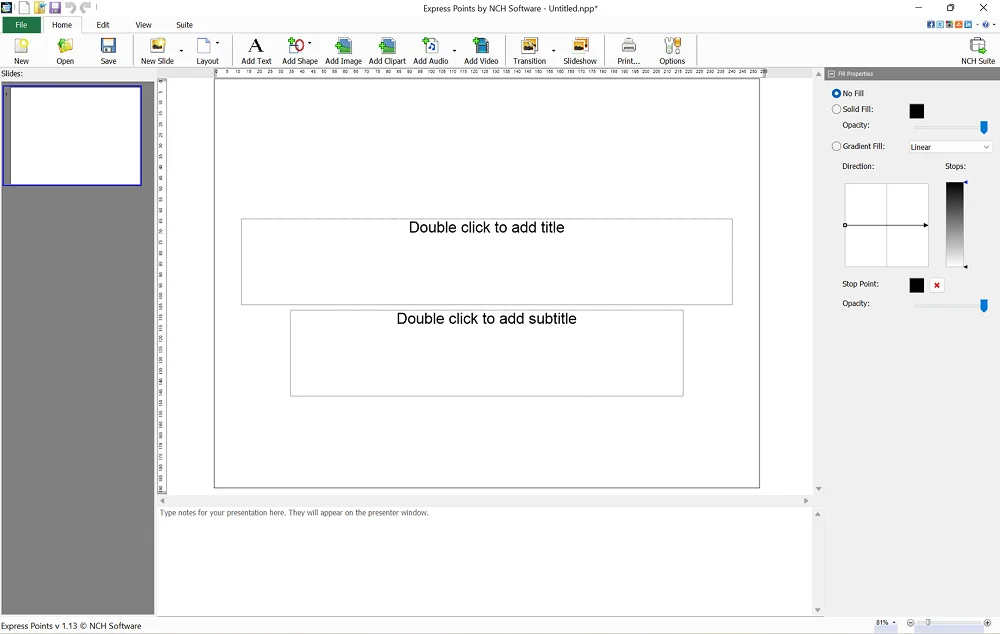Expand the New Slide dropdown arrow

(x=181, y=50)
